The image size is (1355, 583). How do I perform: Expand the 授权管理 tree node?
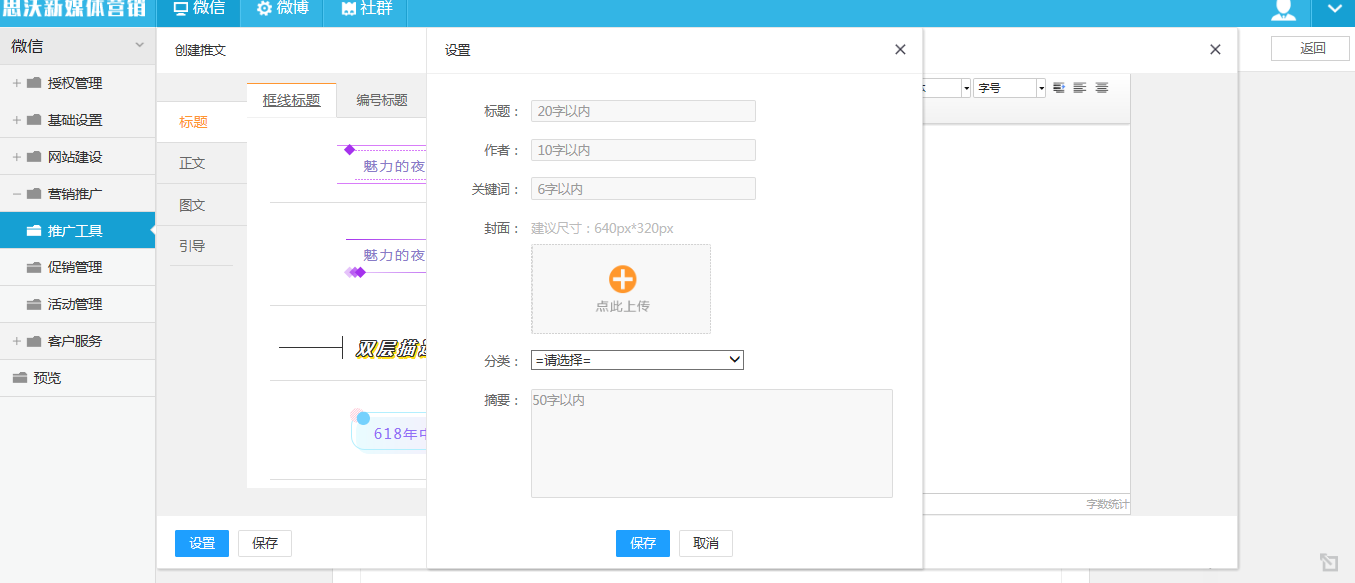[x=17, y=83]
